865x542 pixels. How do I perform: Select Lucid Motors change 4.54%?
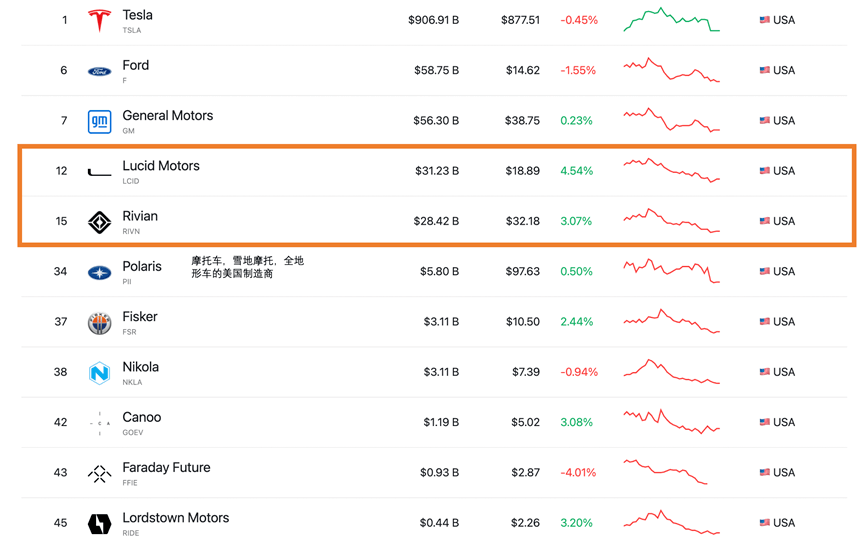pos(576,171)
